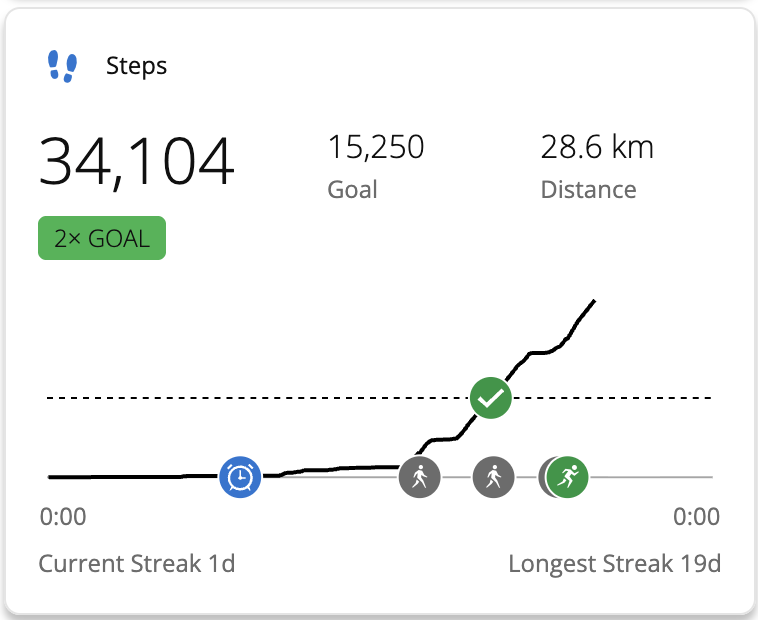The width and height of the screenshot is (758, 620).
Task: Click the top end of steps curve
Action: [595, 301]
